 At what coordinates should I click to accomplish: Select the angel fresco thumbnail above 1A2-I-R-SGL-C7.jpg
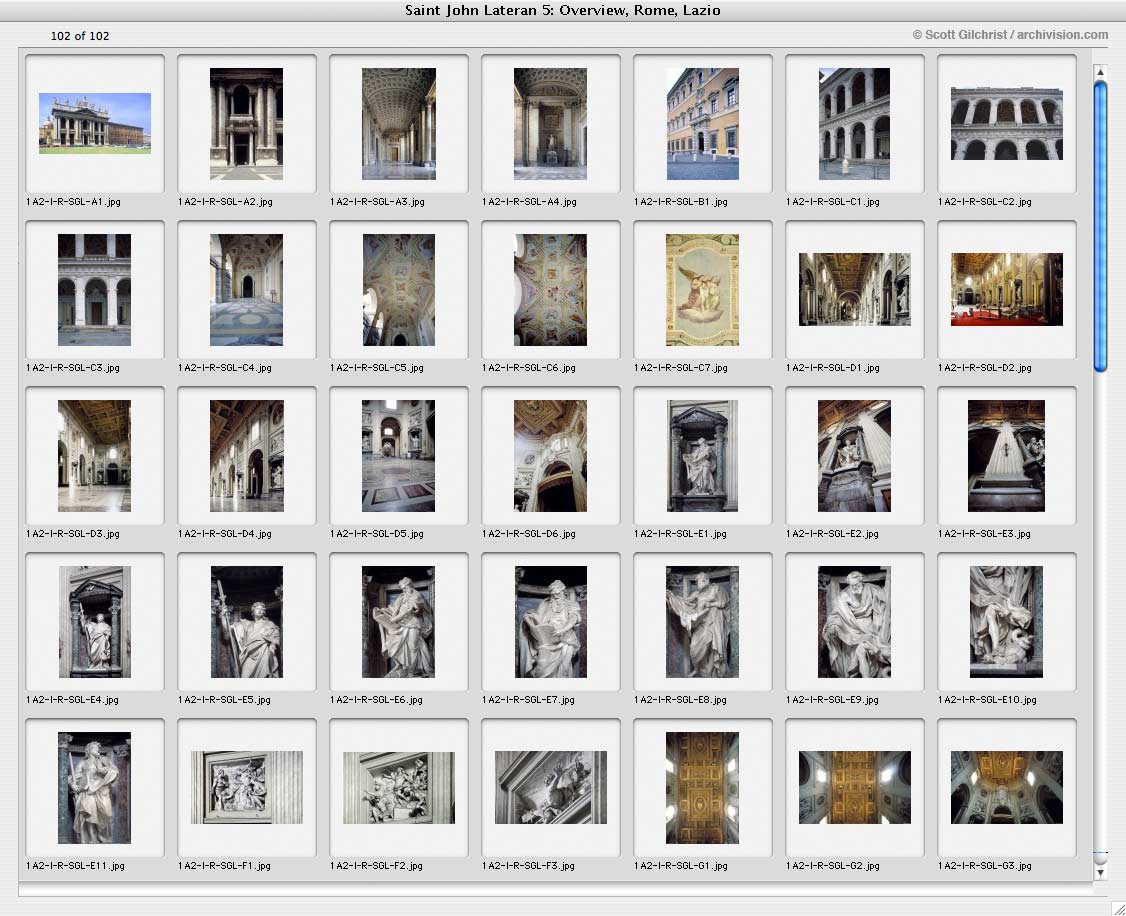click(702, 290)
